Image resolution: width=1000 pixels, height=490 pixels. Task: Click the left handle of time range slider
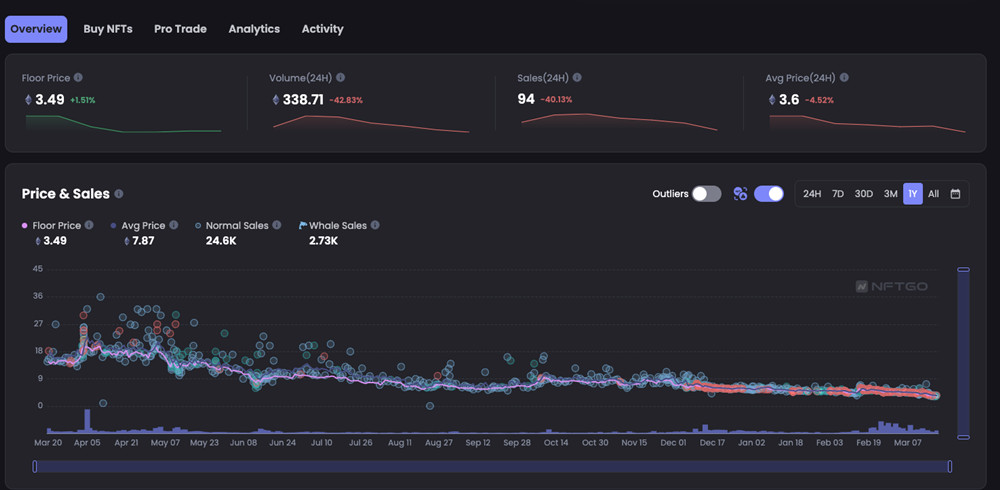[x=35, y=466]
